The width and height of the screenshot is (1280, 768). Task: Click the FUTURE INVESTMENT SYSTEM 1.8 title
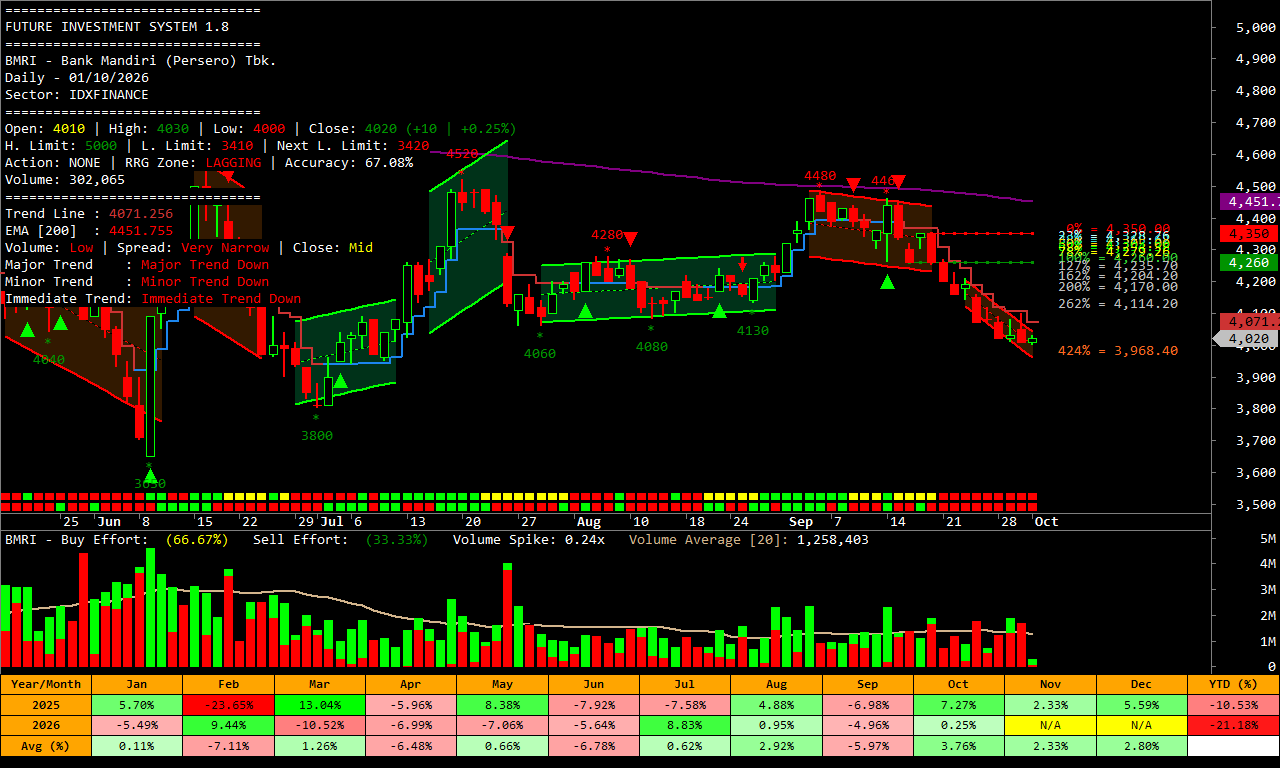tap(116, 27)
